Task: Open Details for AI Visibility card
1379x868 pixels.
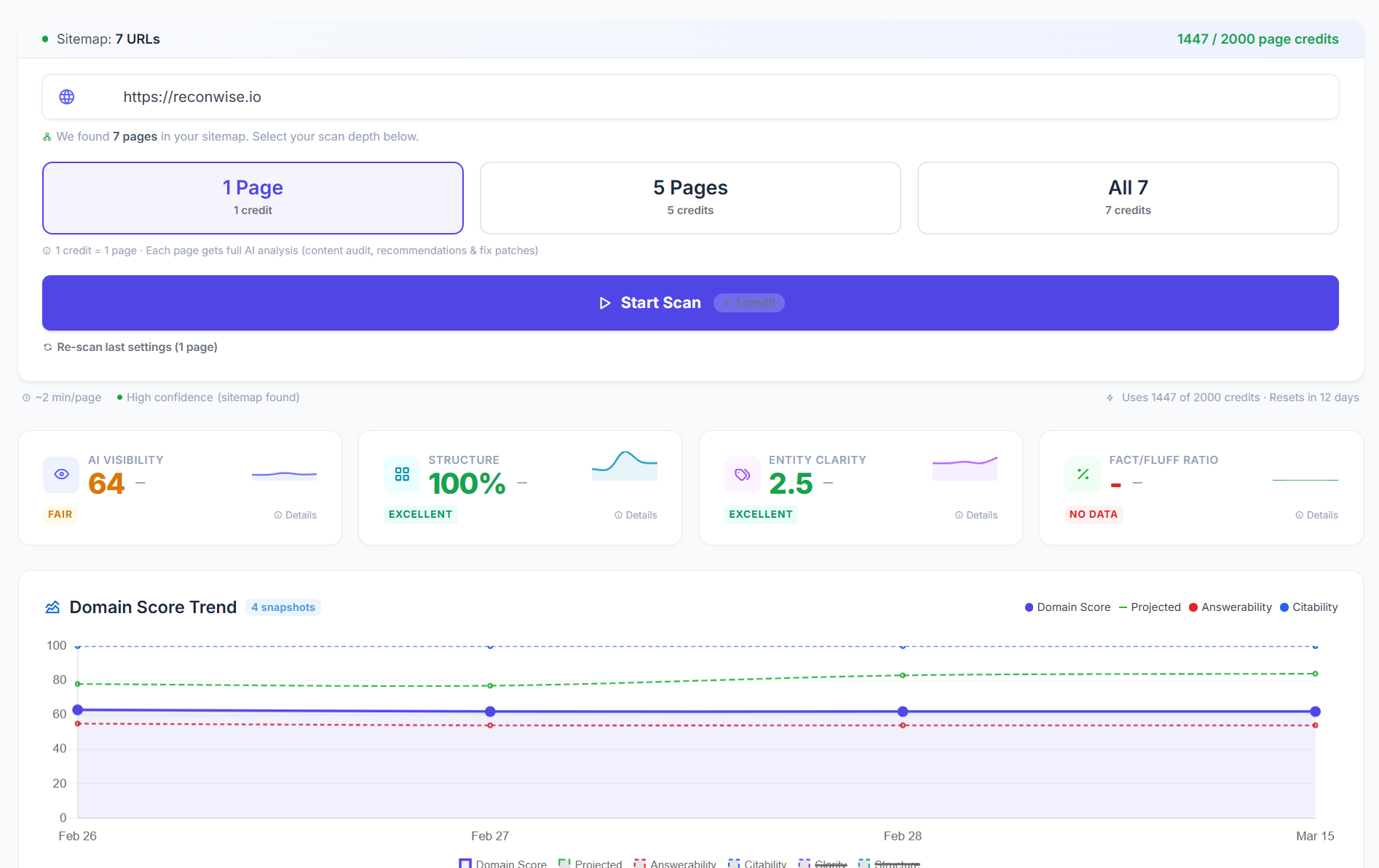Action: [x=296, y=515]
